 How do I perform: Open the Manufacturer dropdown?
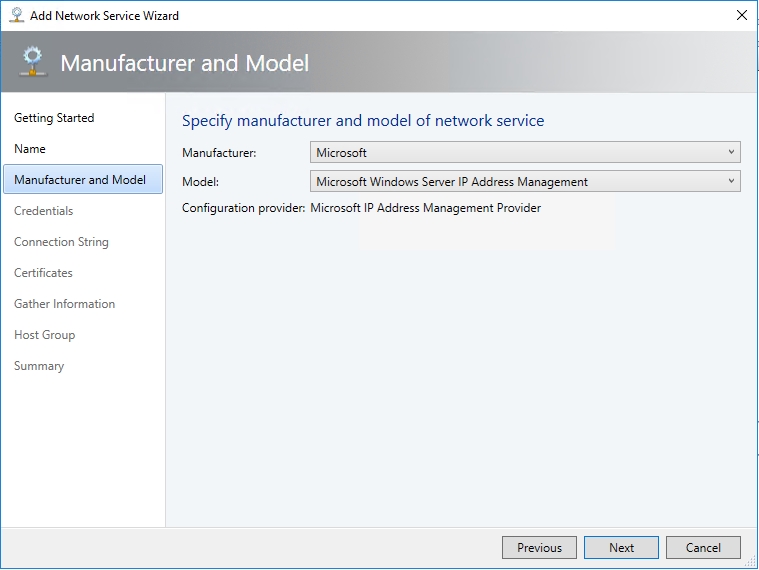[525, 152]
